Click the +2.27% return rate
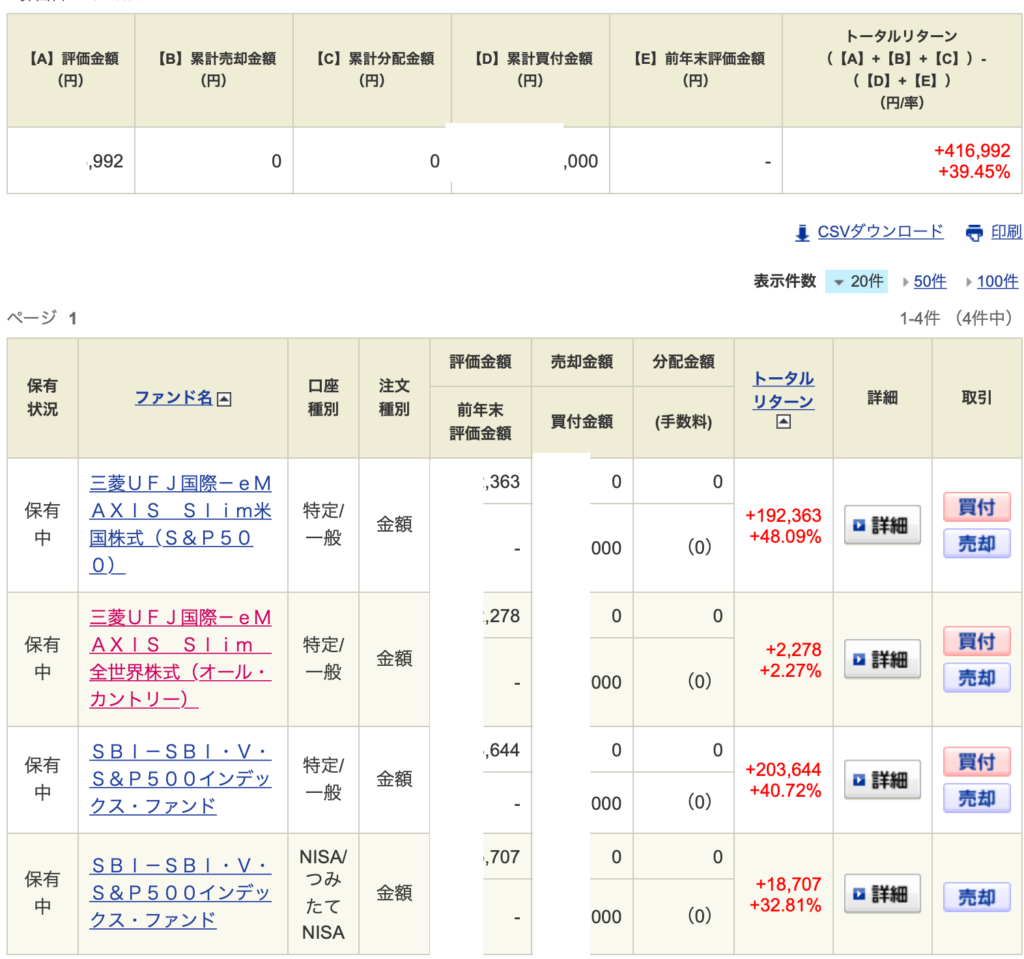 click(x=790, y=670)
